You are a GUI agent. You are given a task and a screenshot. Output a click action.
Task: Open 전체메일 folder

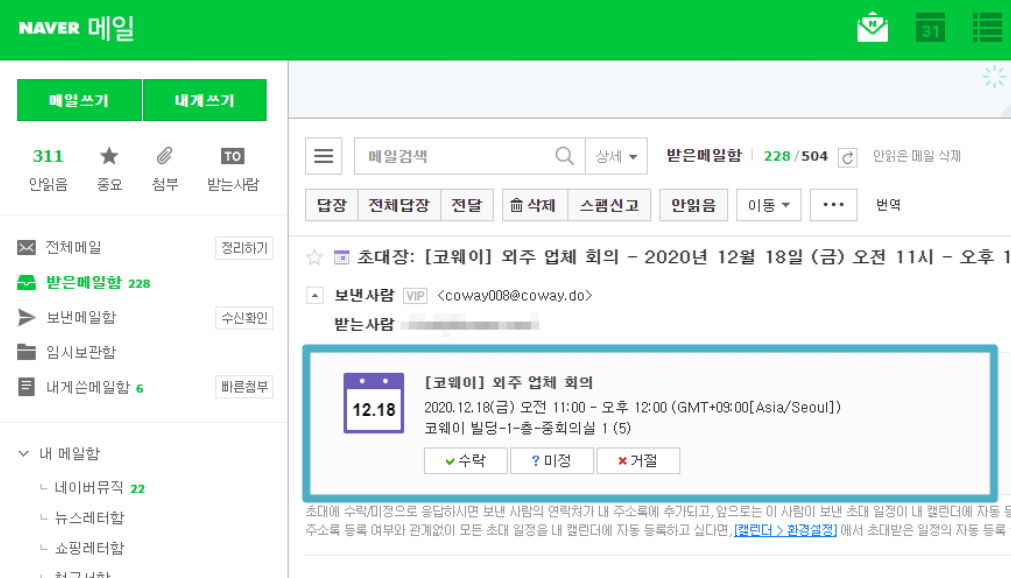pos(74,247)
